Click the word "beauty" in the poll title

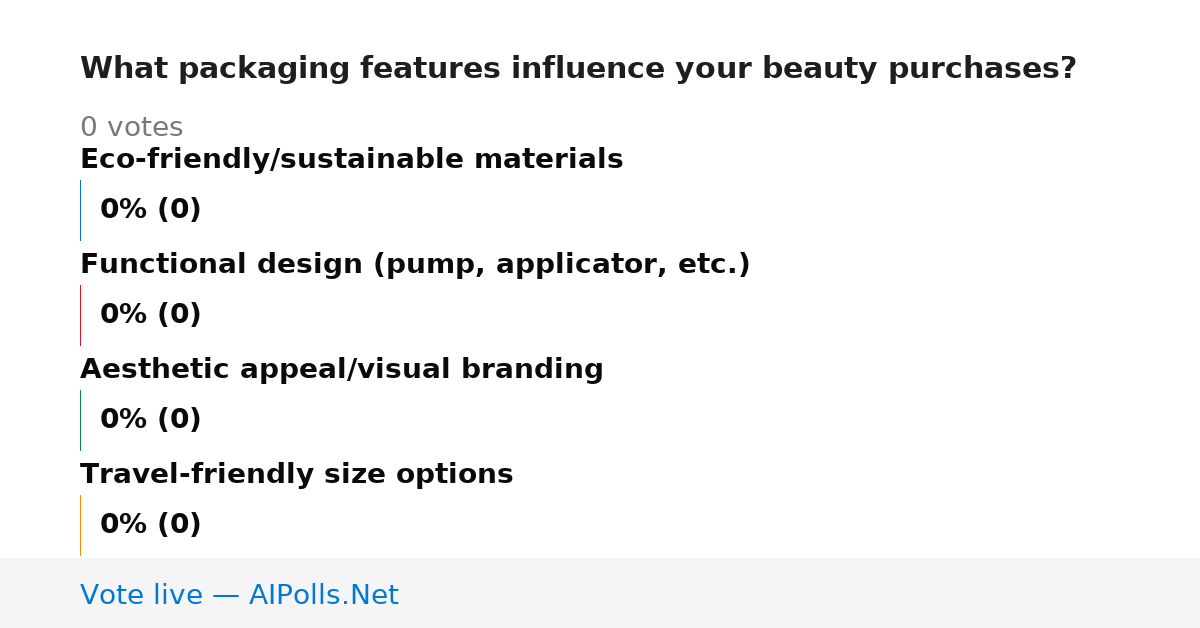click(810, 69)
